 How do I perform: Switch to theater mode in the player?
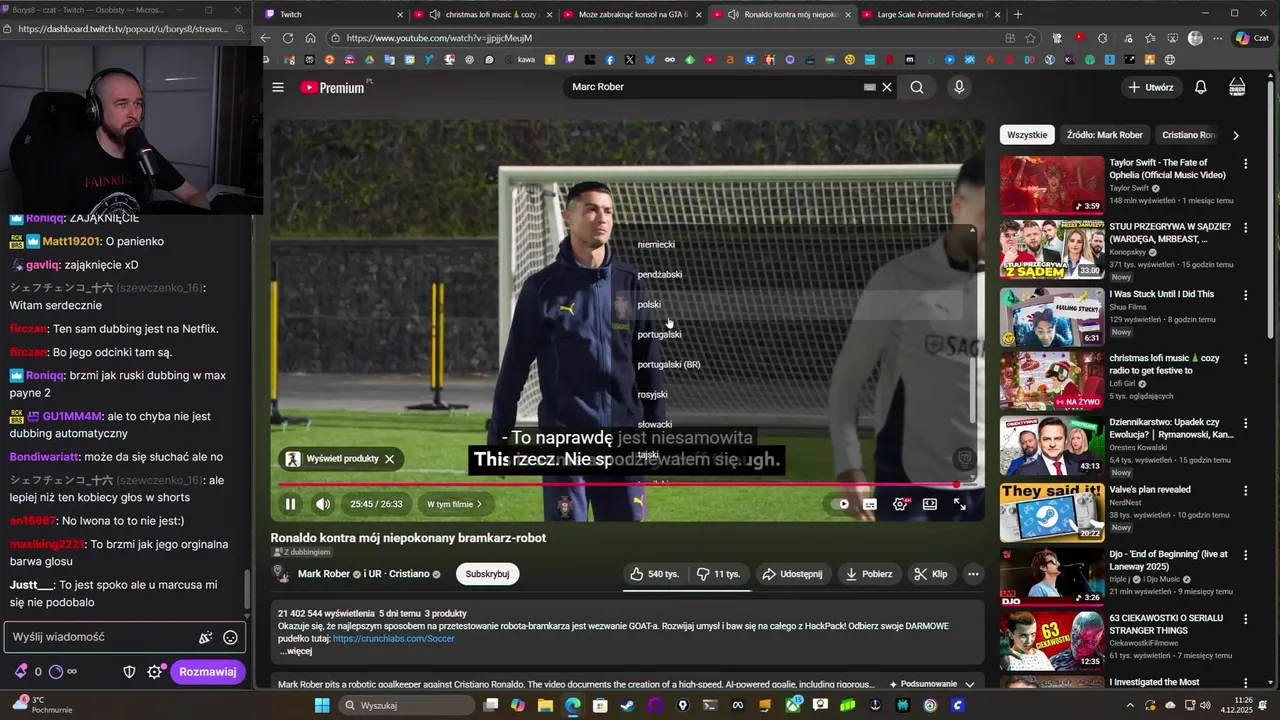click(930, 504)
